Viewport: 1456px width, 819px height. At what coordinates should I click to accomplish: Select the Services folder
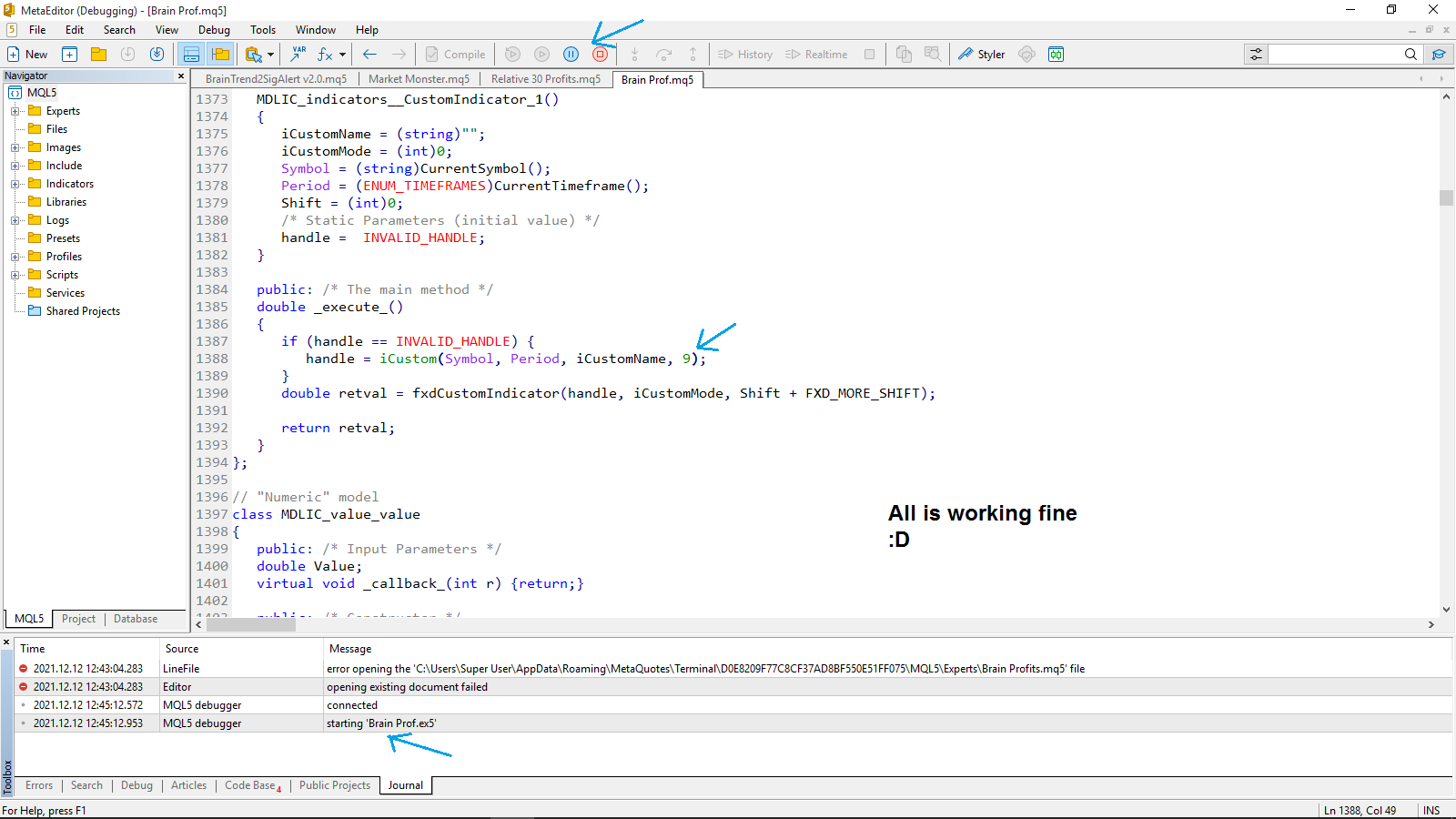pos(65,293)
